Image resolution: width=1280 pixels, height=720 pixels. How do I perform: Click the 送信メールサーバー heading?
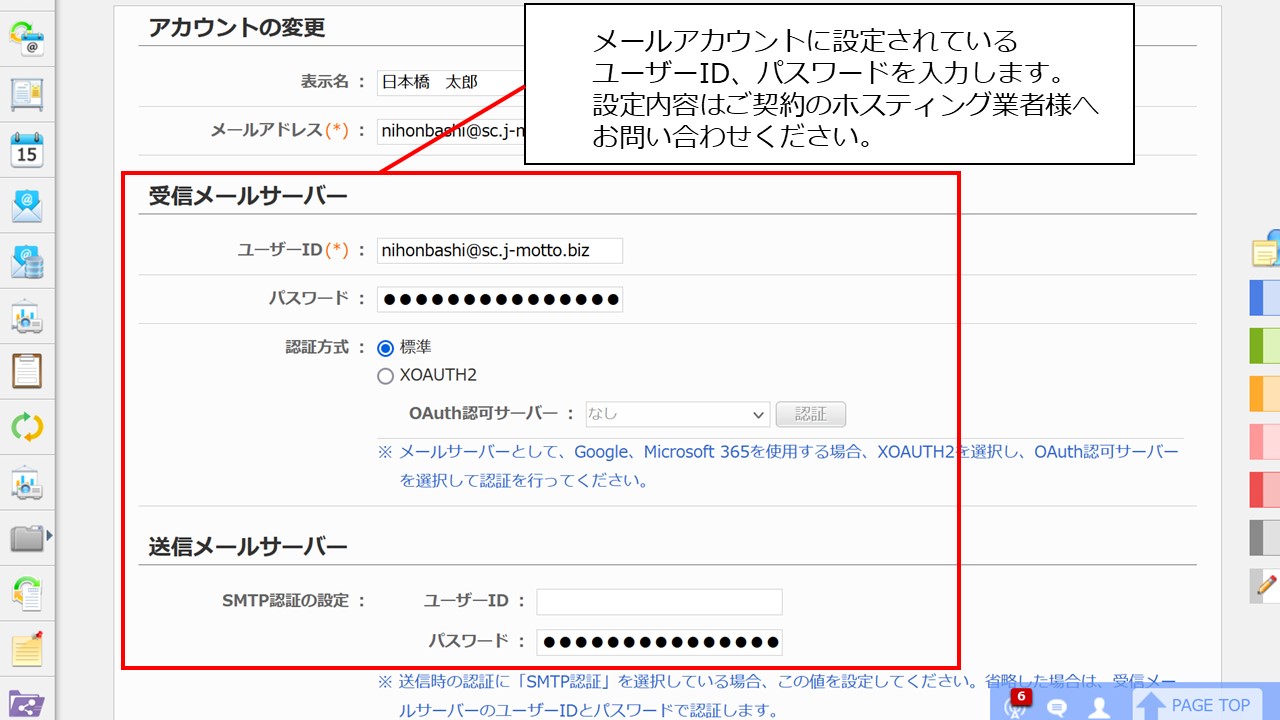(248, 547)
